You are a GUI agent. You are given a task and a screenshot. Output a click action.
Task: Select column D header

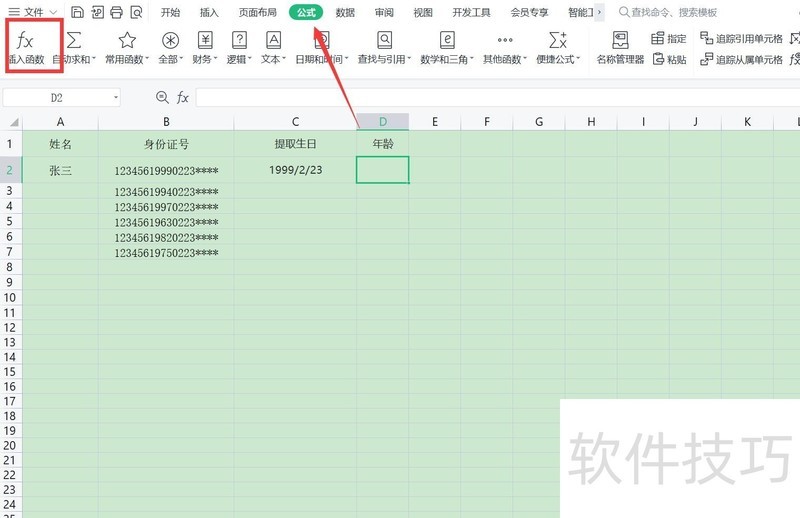(x=383, y=122)
